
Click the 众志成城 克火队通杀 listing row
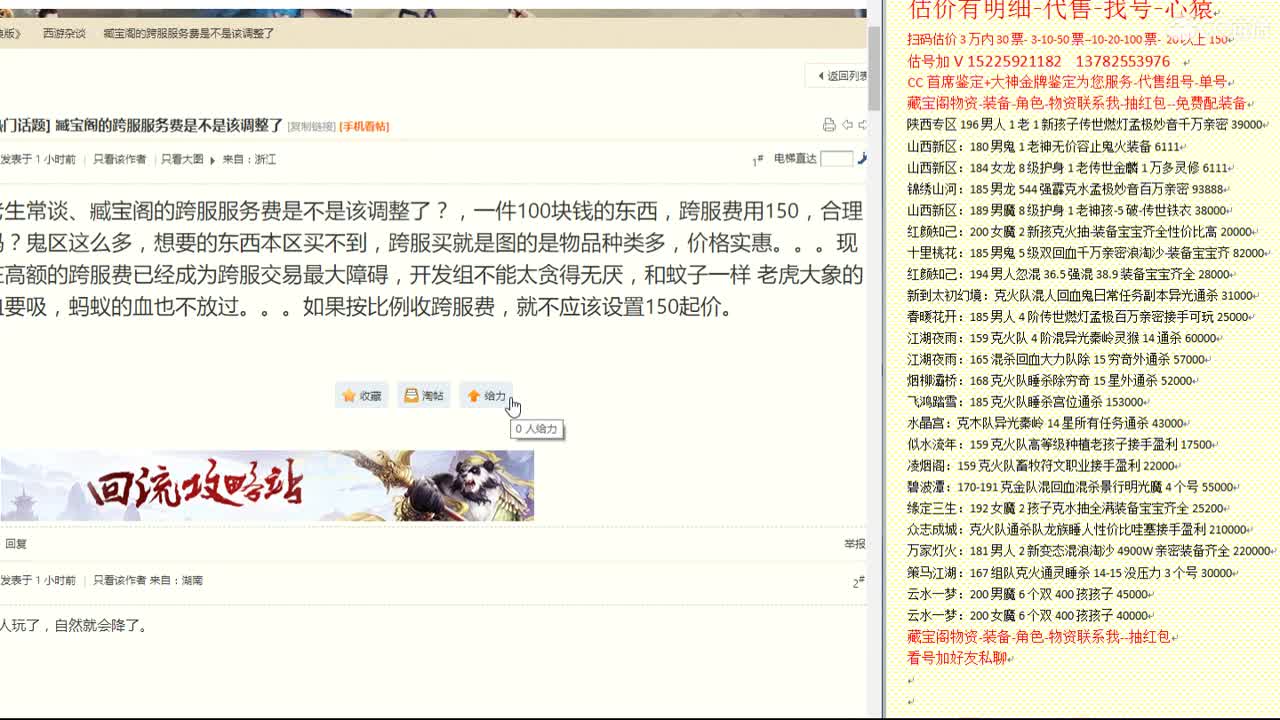[1077, 530]
